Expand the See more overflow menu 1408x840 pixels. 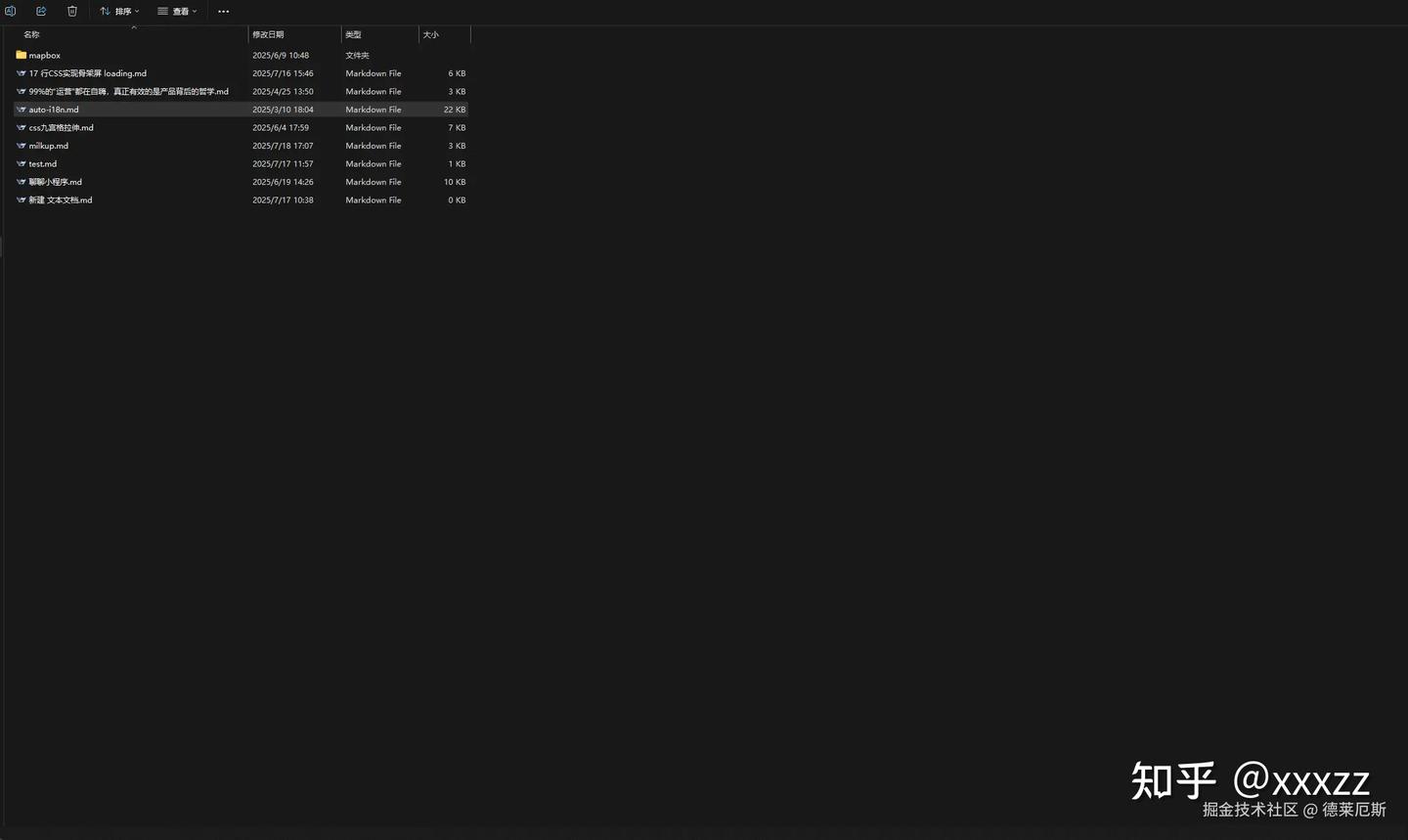[223, 11]
